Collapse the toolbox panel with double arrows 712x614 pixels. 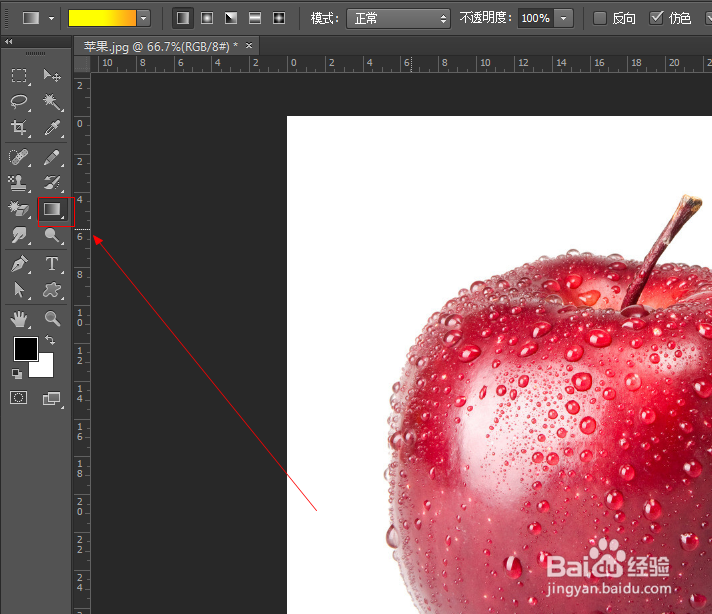coord(9,41)
